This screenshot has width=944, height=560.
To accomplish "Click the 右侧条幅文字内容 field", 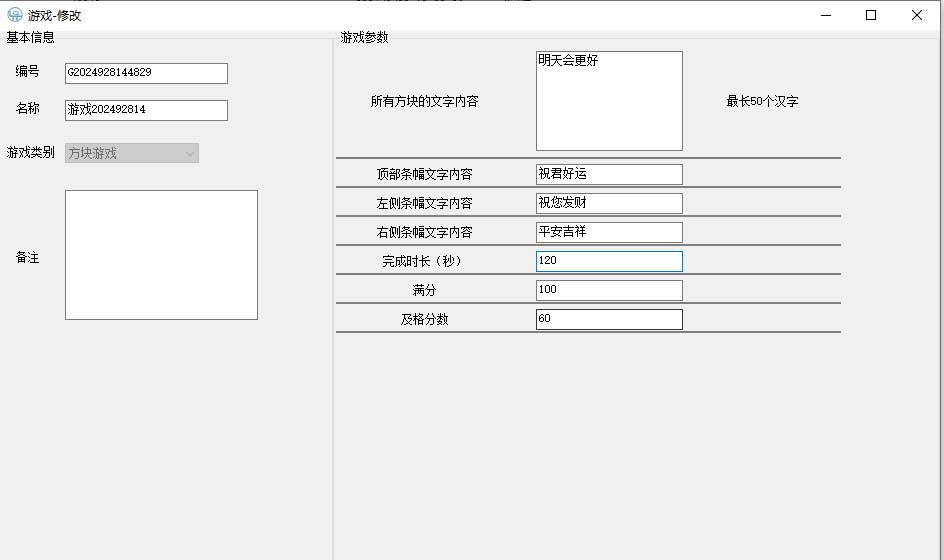I will (609, 232).
